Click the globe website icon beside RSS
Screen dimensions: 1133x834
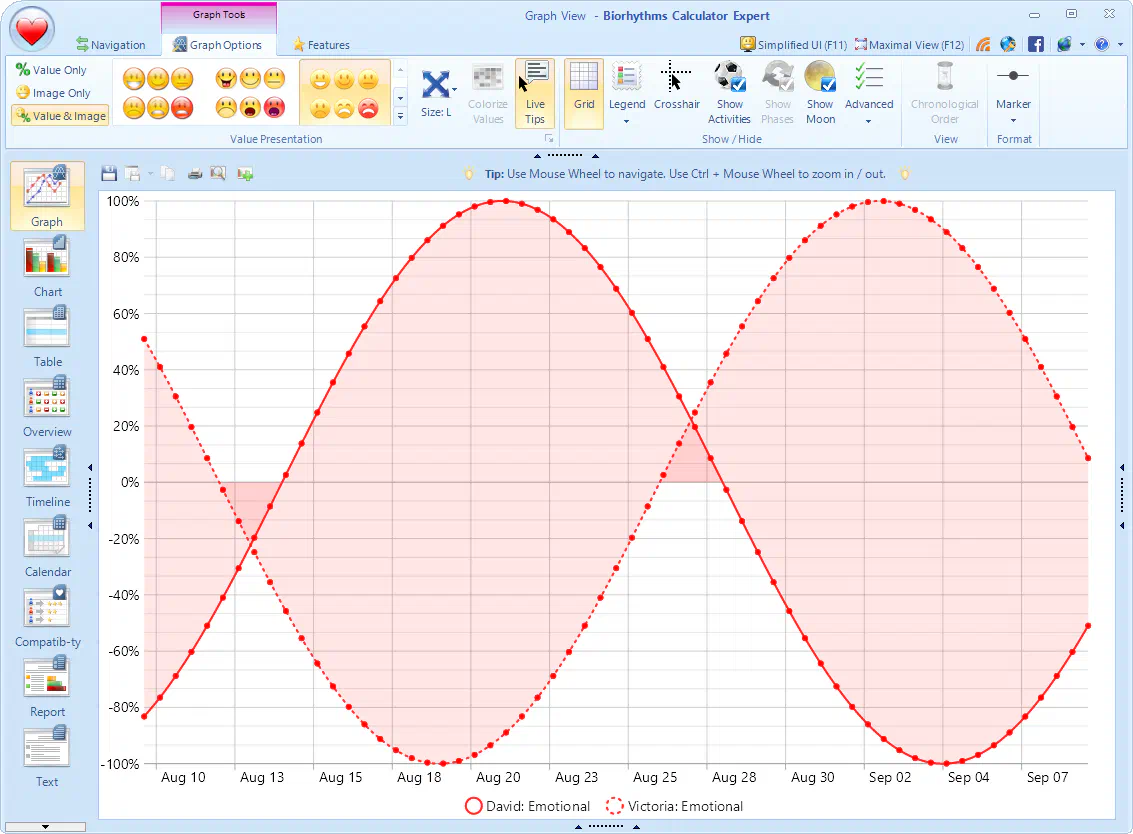[1008, 45]
